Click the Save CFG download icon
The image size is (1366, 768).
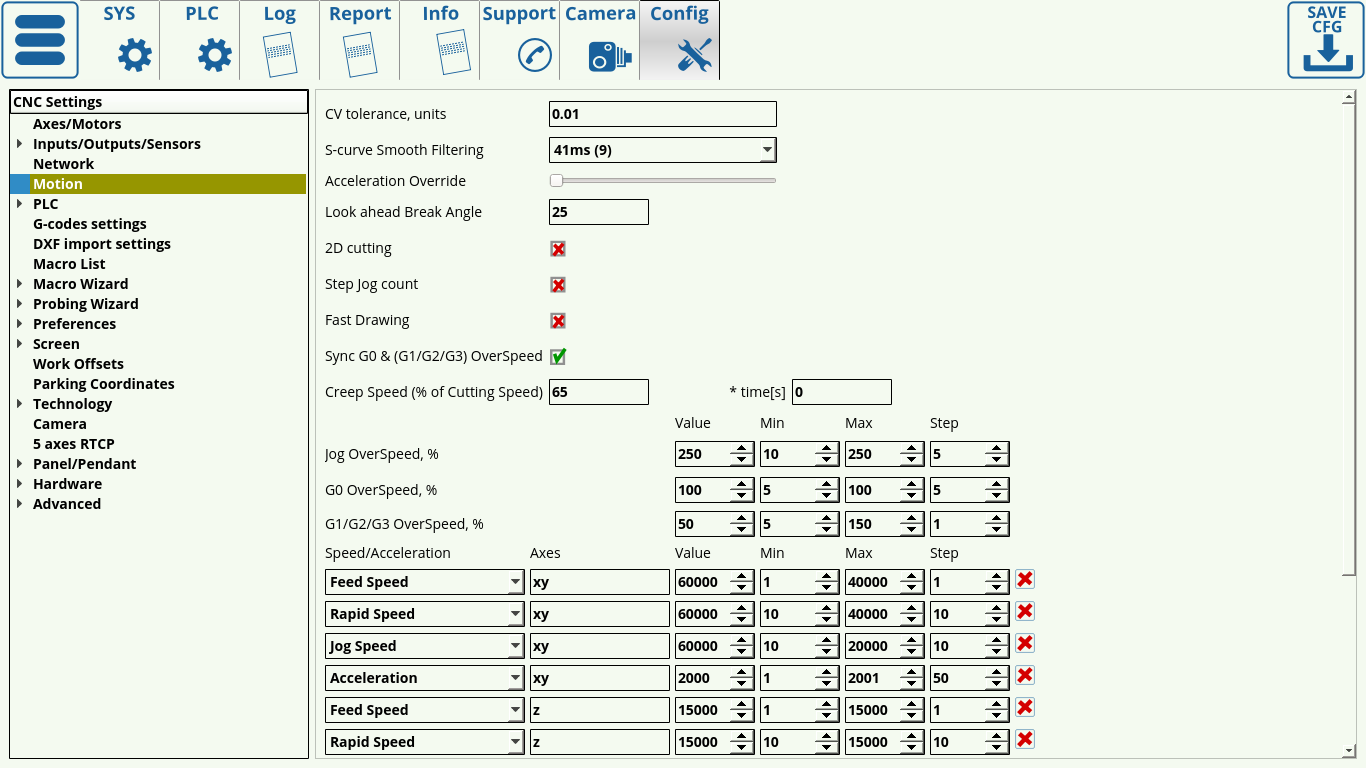[1326, 40]
